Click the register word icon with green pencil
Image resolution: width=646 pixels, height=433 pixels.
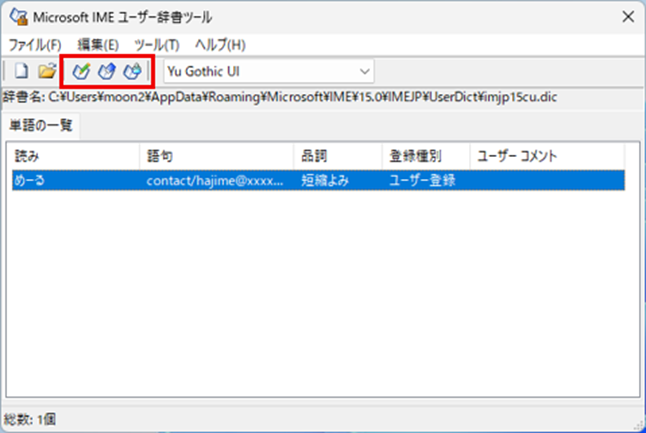81,71
